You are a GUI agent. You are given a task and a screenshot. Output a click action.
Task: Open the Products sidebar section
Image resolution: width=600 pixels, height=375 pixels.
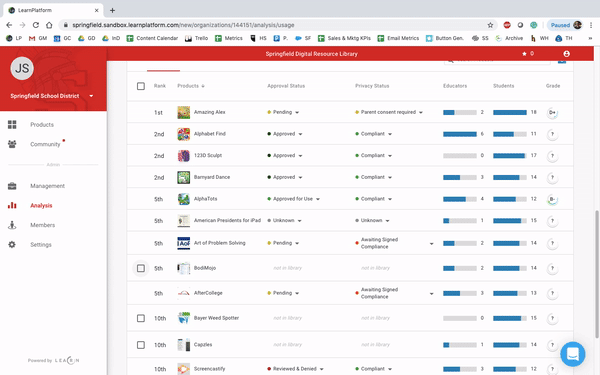pos(42,125)
